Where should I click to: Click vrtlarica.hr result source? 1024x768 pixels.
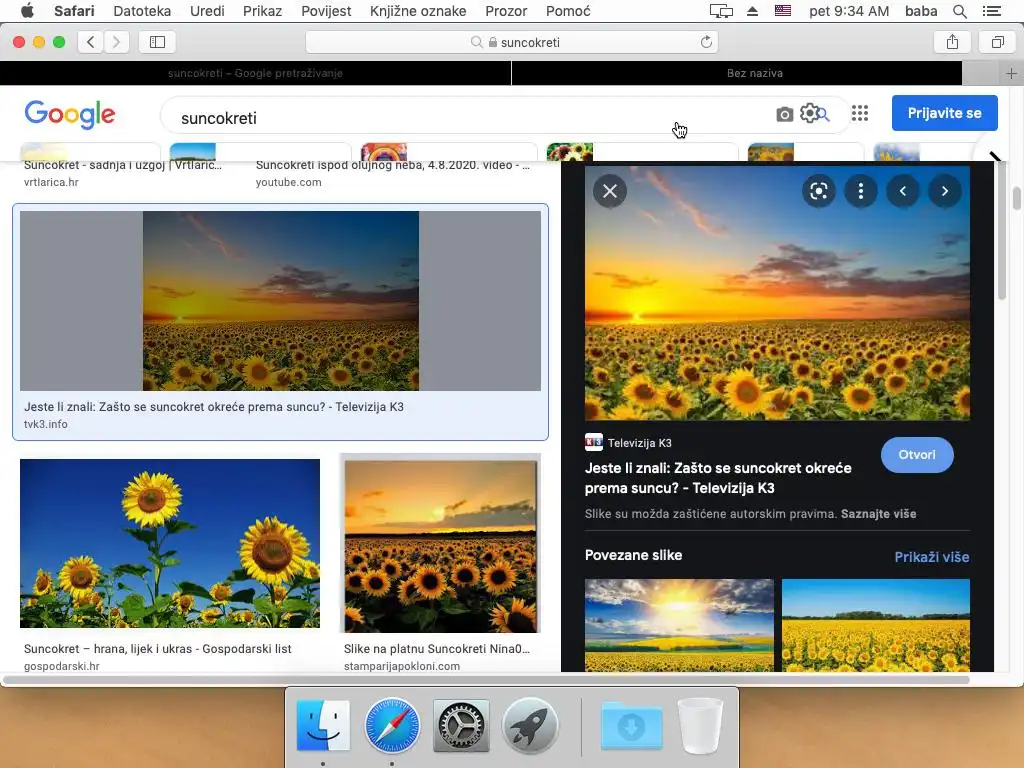[51, 182]
